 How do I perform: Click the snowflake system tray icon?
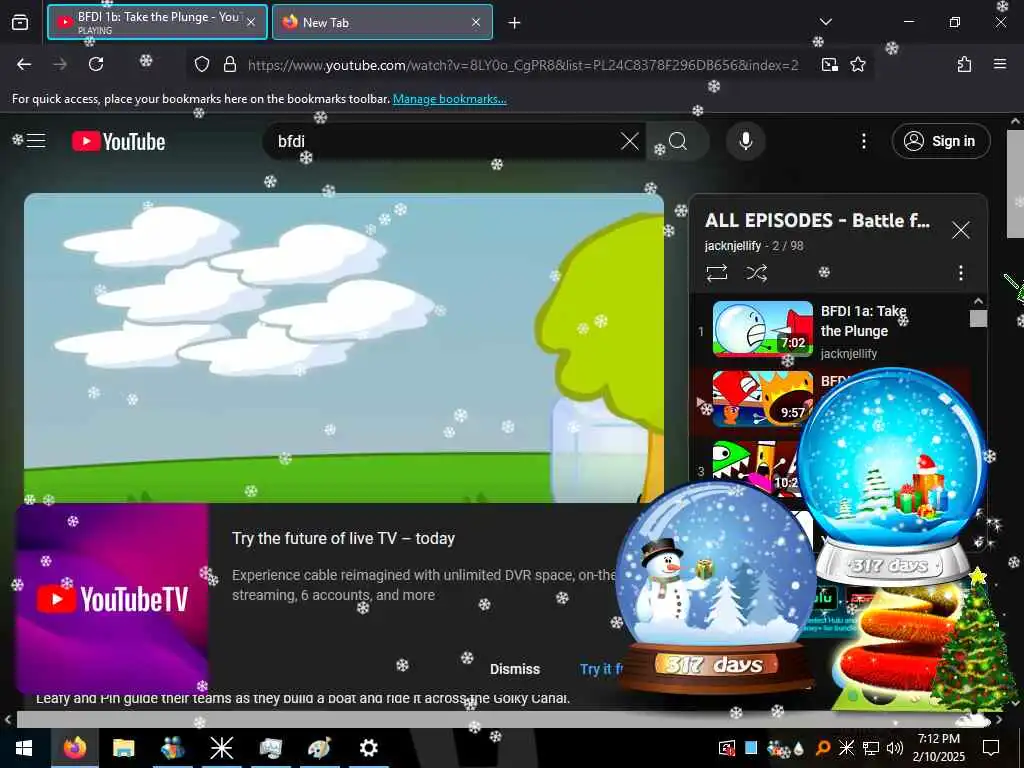(846, 748)
